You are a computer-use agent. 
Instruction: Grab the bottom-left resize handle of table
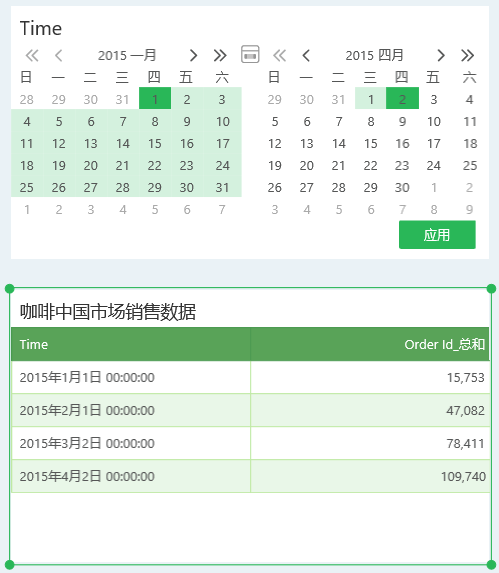pyautogui.click(x=9, y=565)
